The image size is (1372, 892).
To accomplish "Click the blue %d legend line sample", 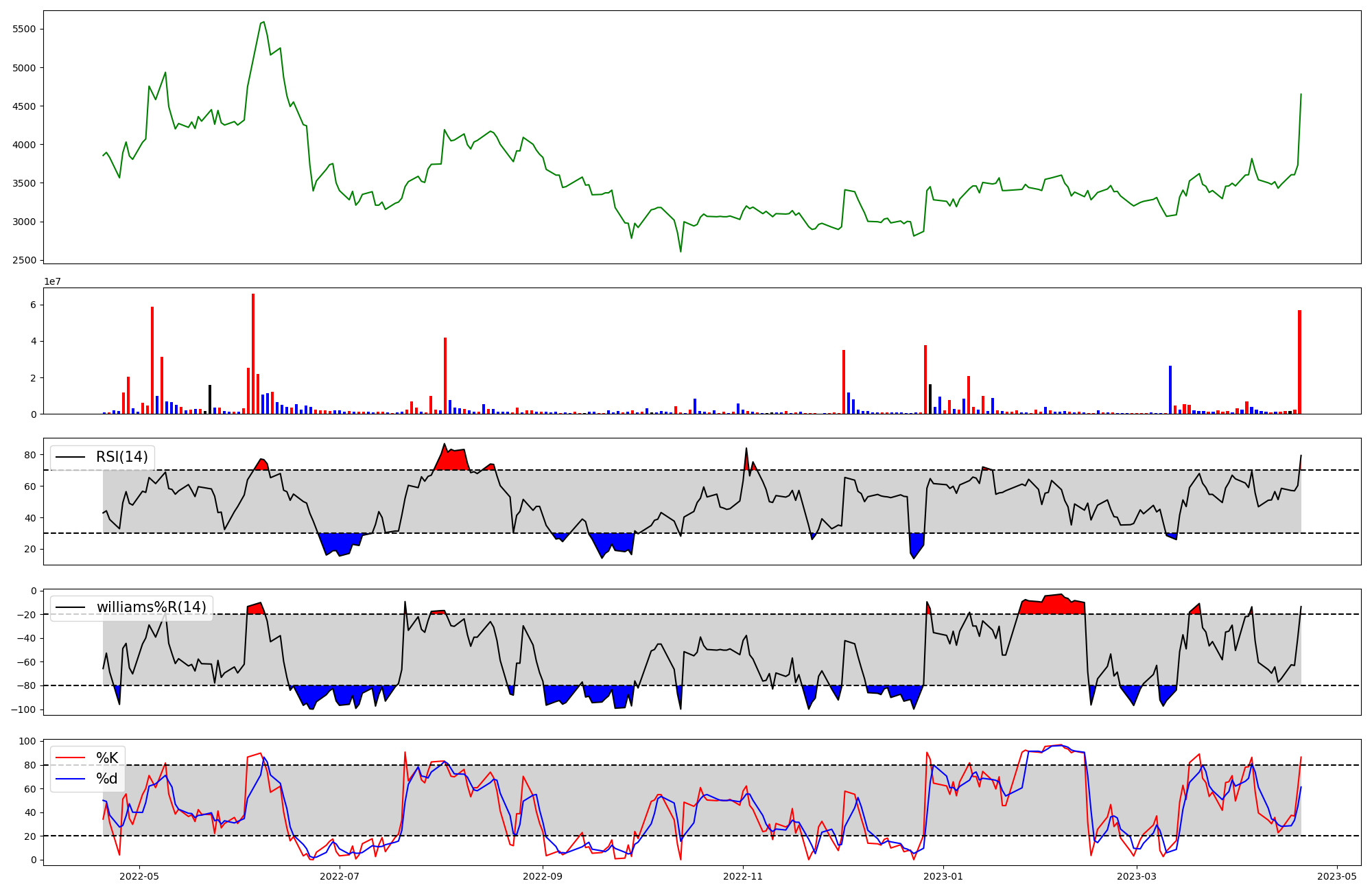I will pyautogui.click(x=71, y=779).
